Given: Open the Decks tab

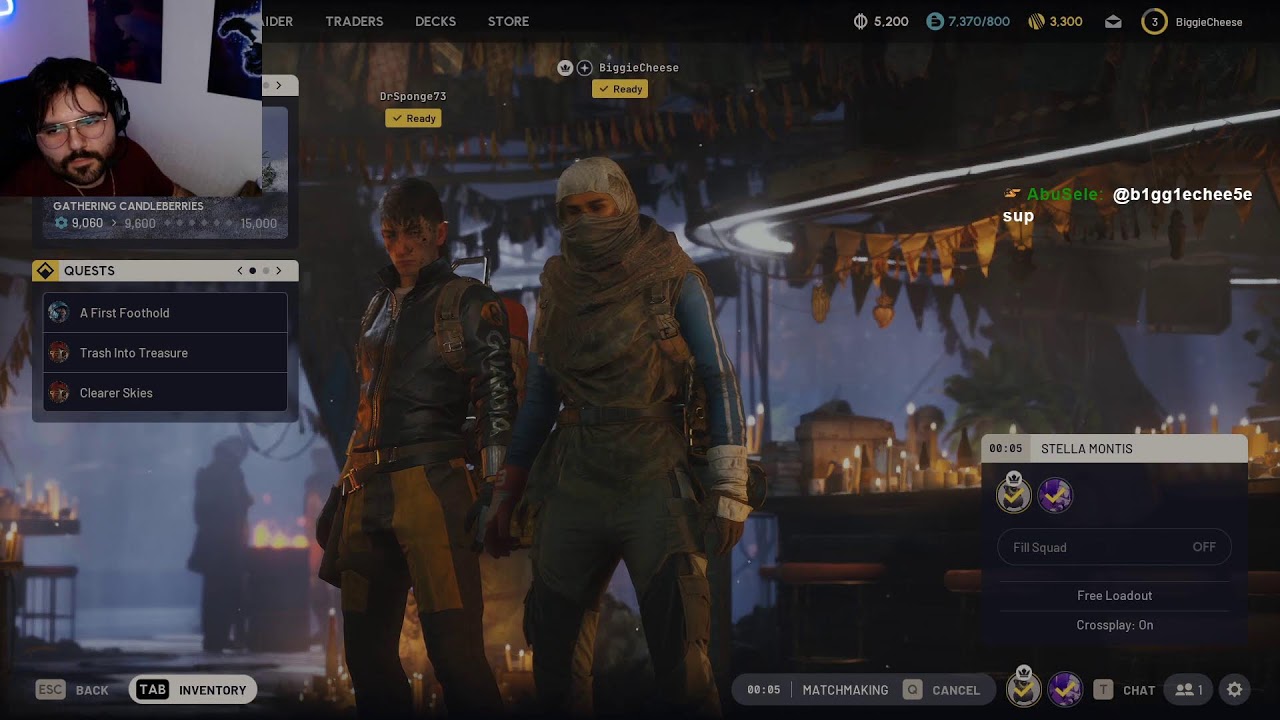Looking at the screenshot, I should [x=435, y=21].
